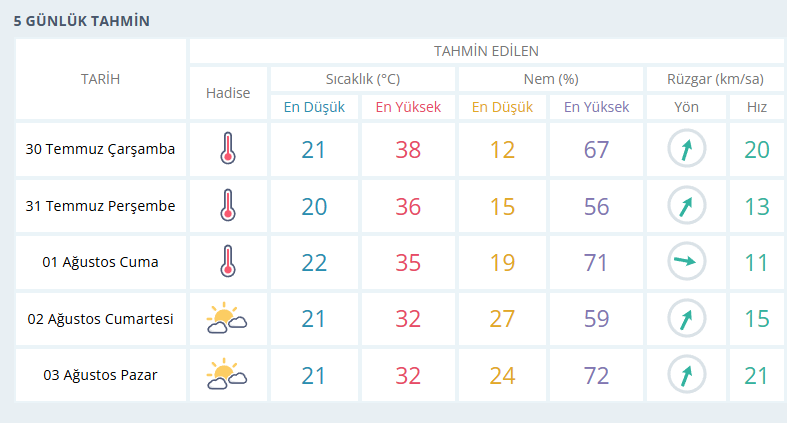Viewport: 787px width, 423px height.
Task: Click the thermometer icon for 01 Ağustos Cuma
Action: [228, 261]
